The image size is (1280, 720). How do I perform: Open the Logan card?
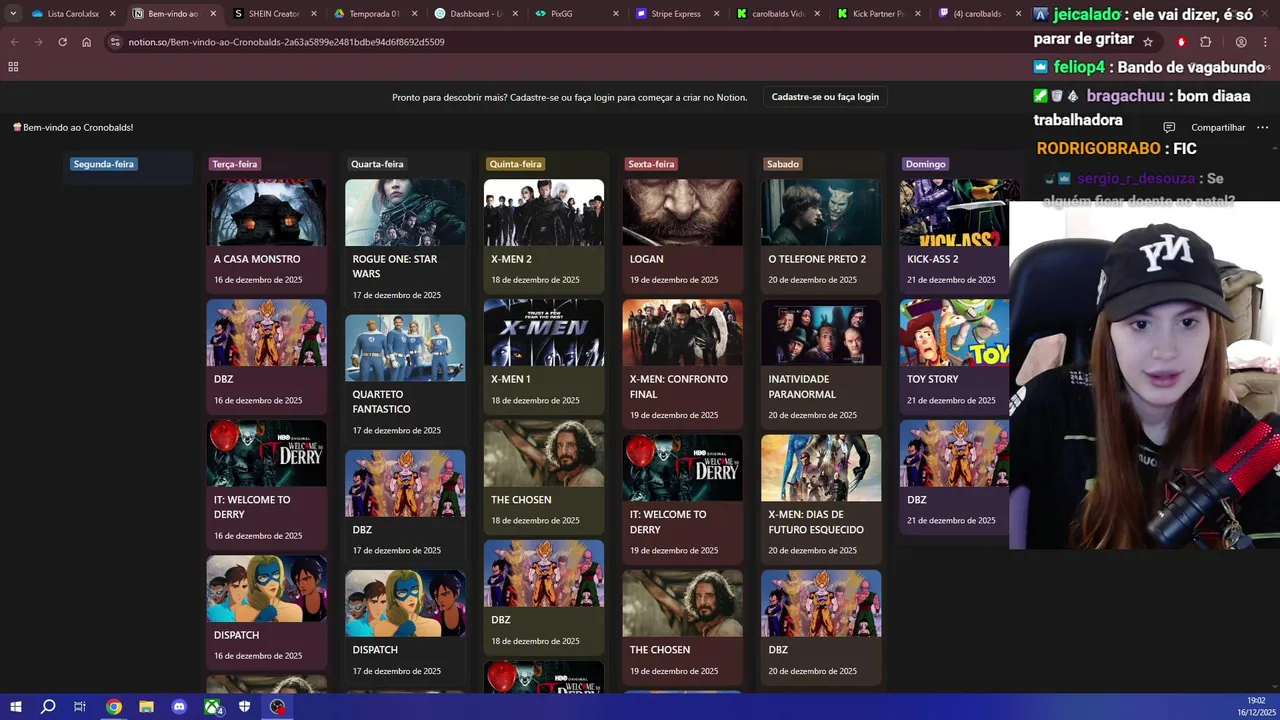[x=682, y=236]
